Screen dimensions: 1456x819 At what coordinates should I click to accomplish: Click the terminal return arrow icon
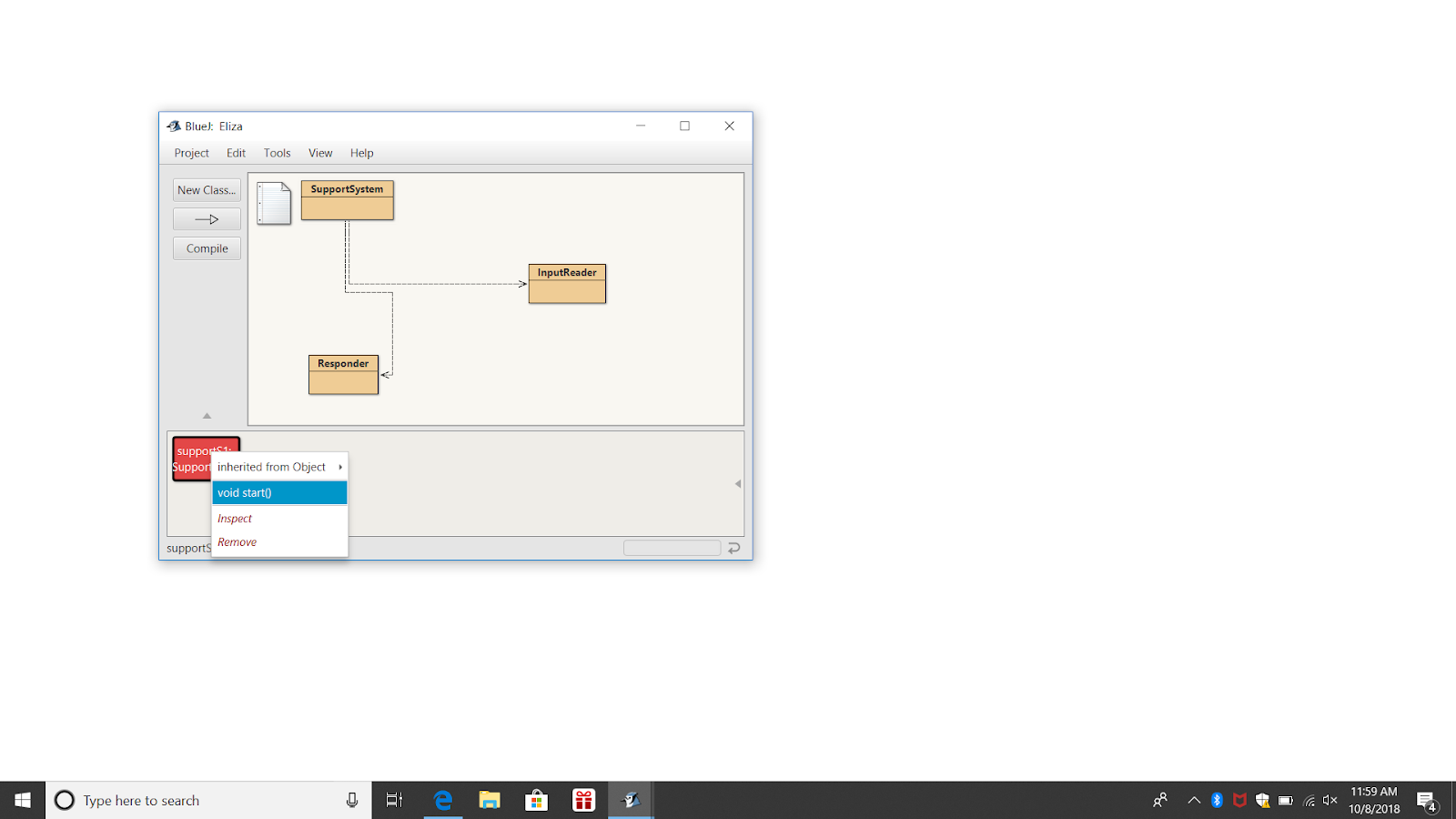pyautogui.click(x=733, y=548)
